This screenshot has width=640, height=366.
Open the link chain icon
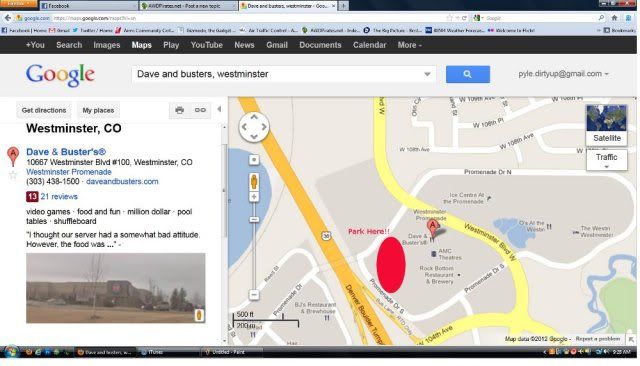[x=200, y=110]
